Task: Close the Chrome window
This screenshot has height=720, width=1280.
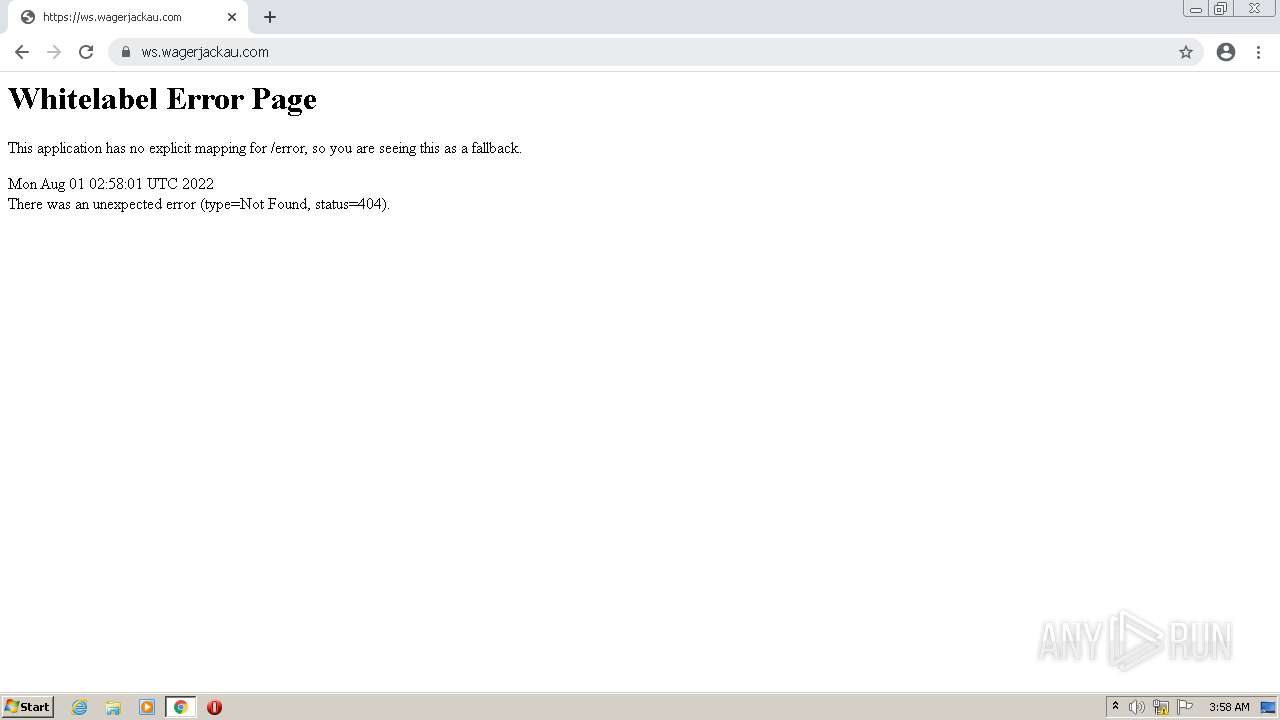Action: click(x=1254, y=9)
